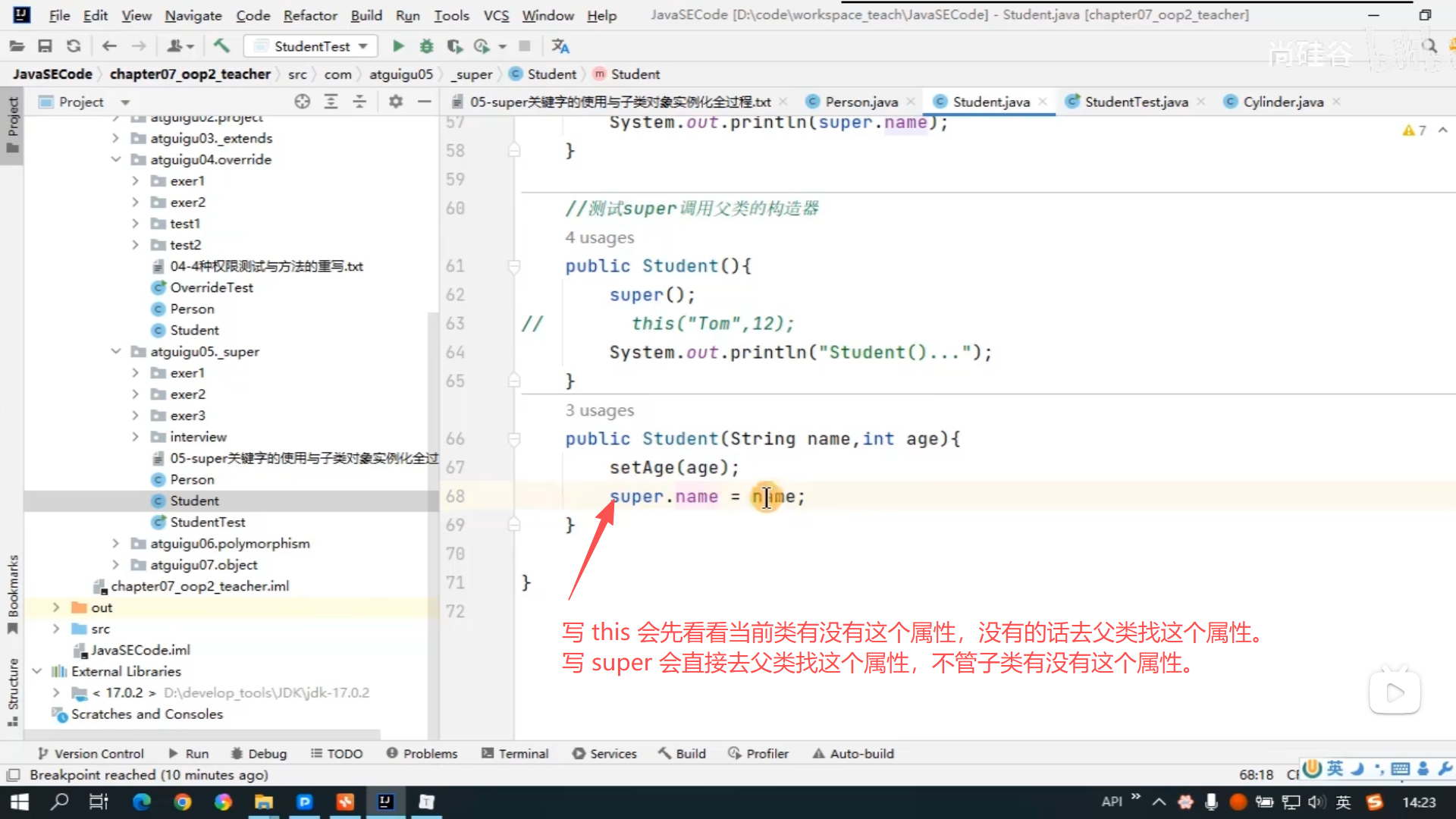Run StudentTest with the green Run icon
Screen dimensions: 1456x819
pyautogui.click(x=398, y=46)
